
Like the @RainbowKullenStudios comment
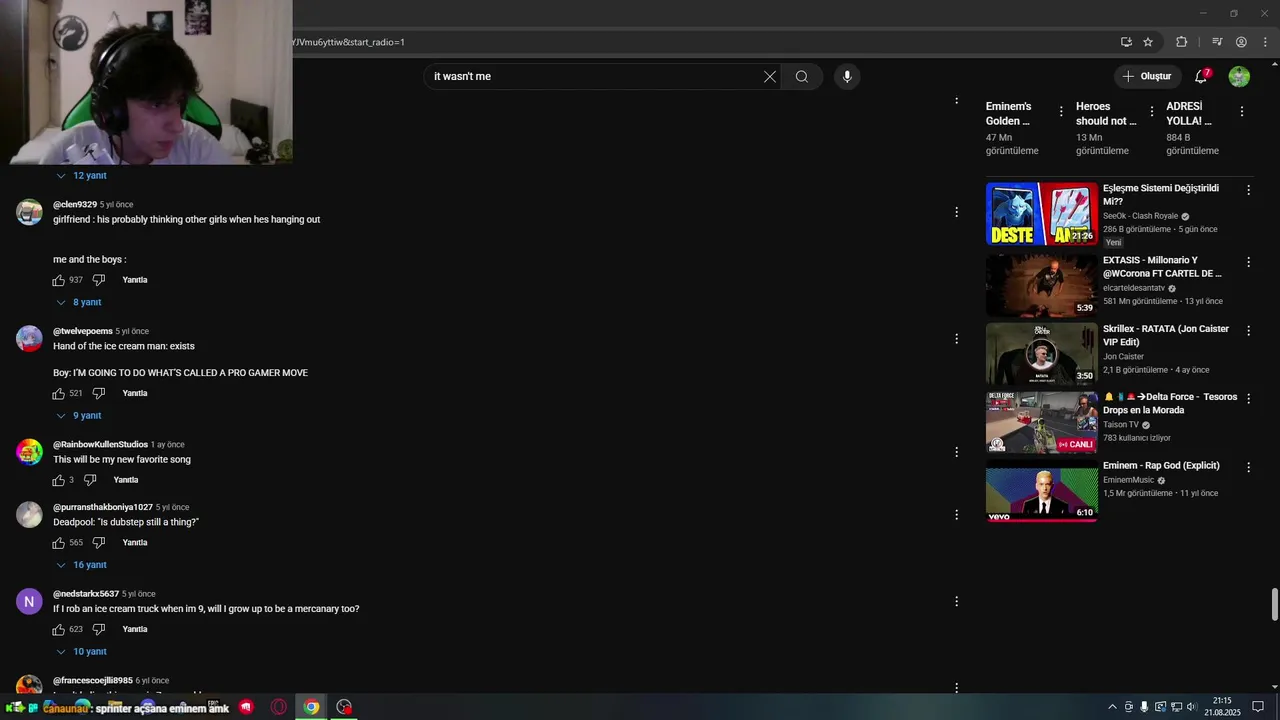[x=59, y=480]
